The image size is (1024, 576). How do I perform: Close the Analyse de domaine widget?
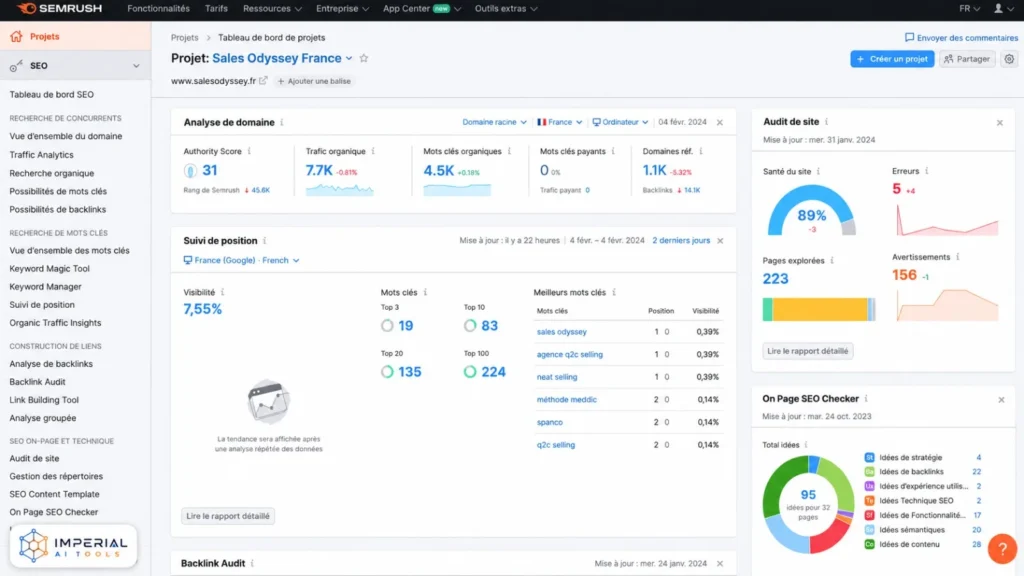point(720,122)
